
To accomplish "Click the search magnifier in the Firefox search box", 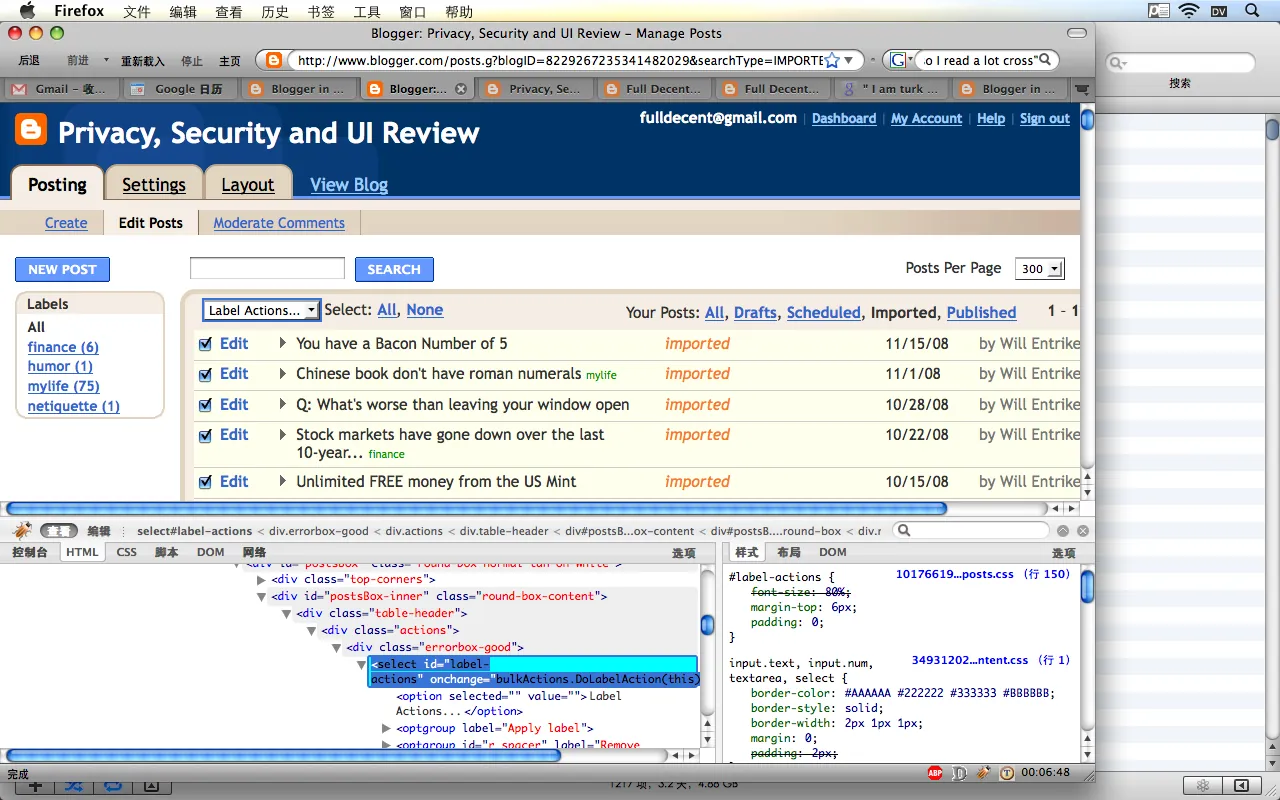I will 1045,60.
